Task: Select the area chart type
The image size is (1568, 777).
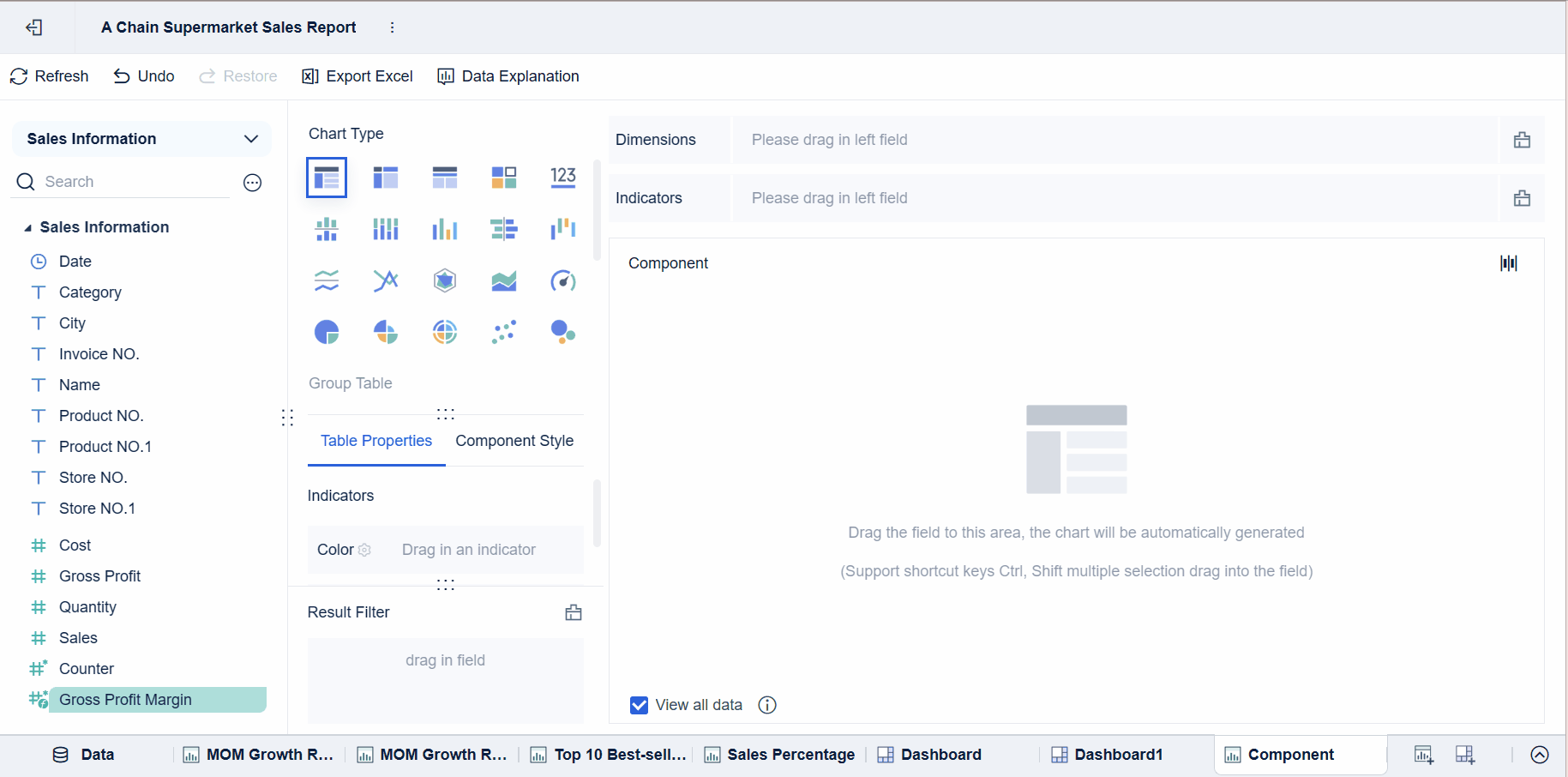Action: coord(503,280)
